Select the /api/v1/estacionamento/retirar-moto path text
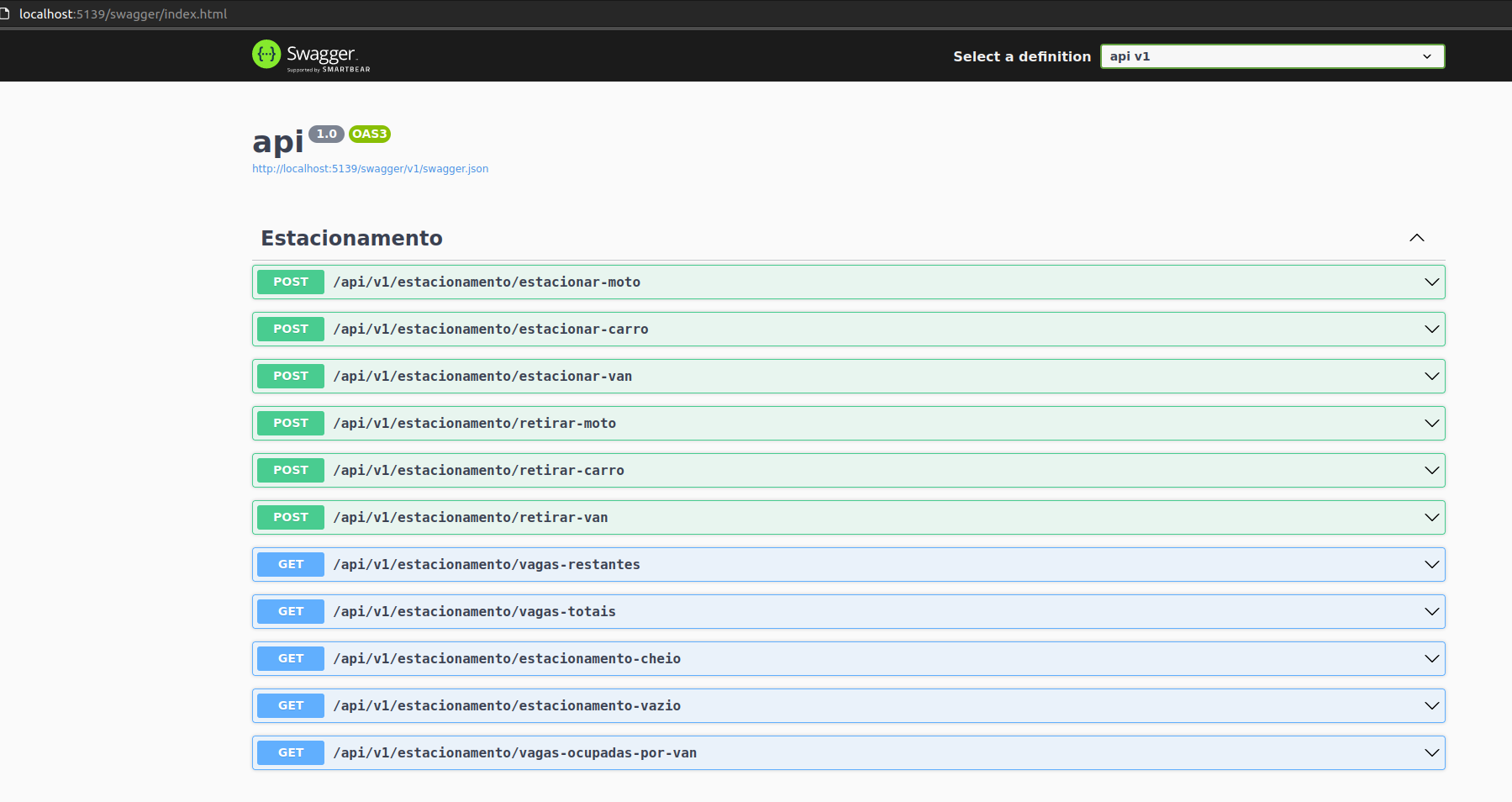This screenshot has height=802, width=1512. coord(475,424)
